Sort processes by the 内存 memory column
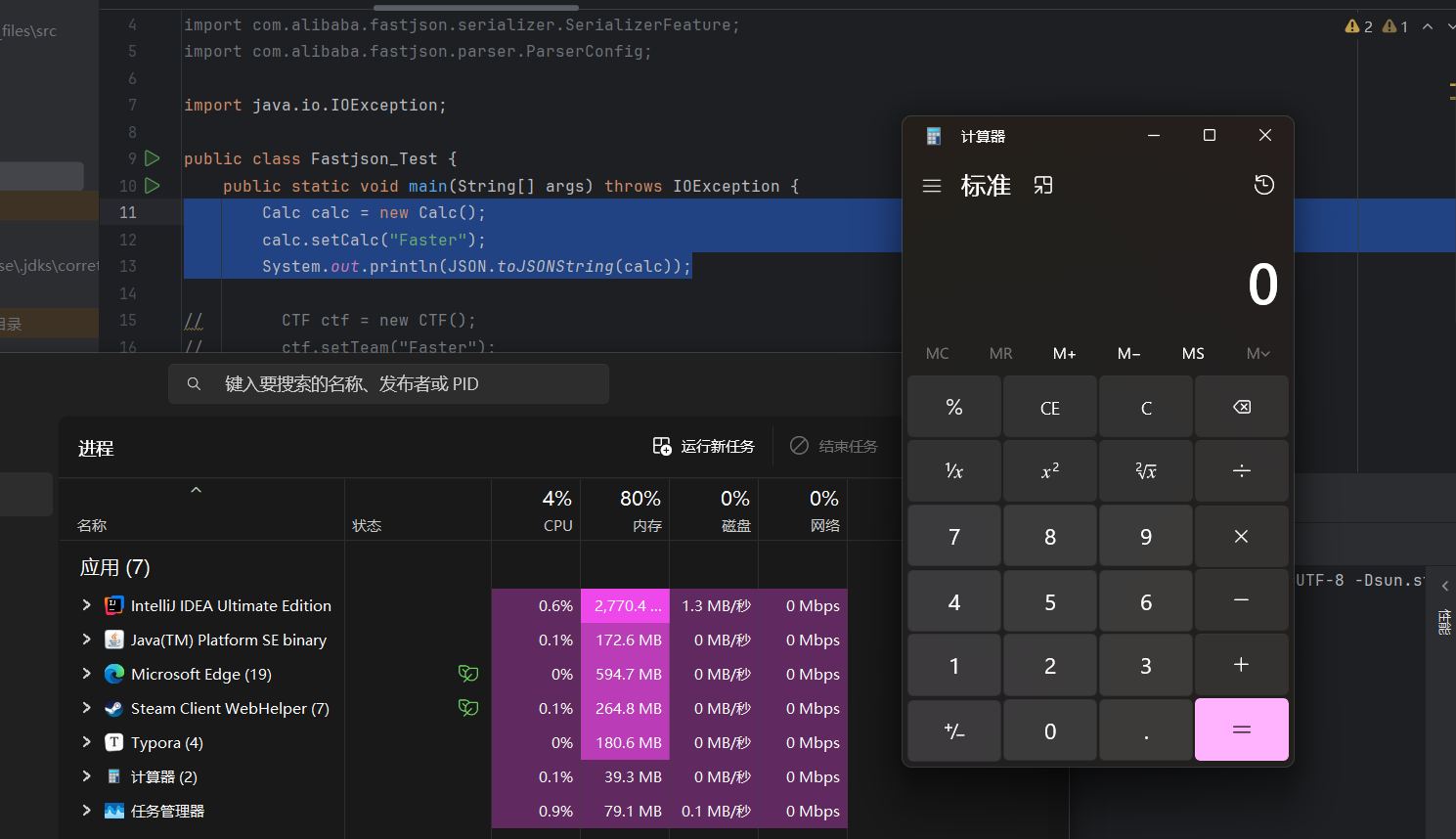 [x=625, y=509]
